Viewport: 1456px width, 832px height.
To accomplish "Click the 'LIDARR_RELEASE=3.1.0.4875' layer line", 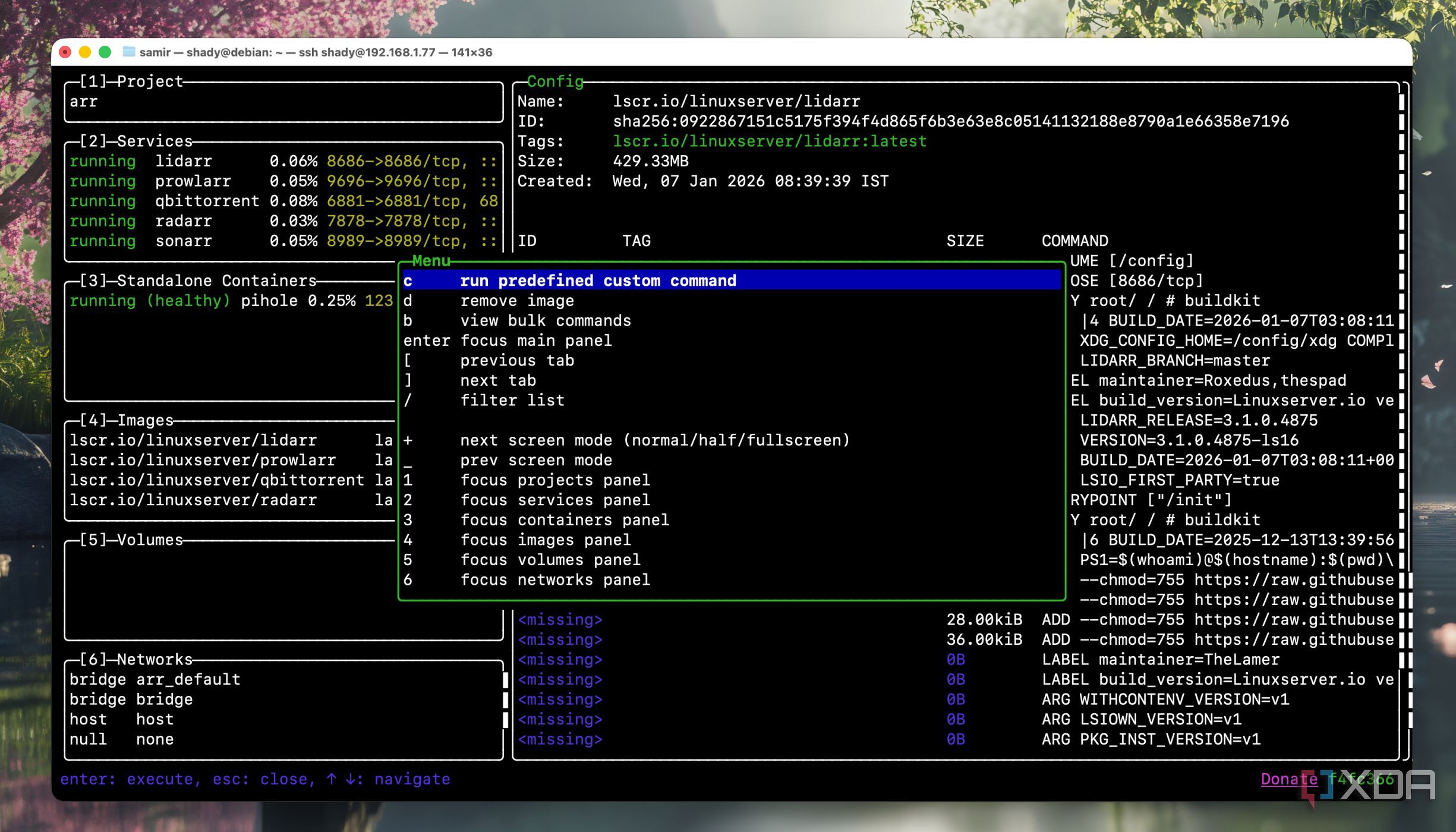I will pos(1198,420).
